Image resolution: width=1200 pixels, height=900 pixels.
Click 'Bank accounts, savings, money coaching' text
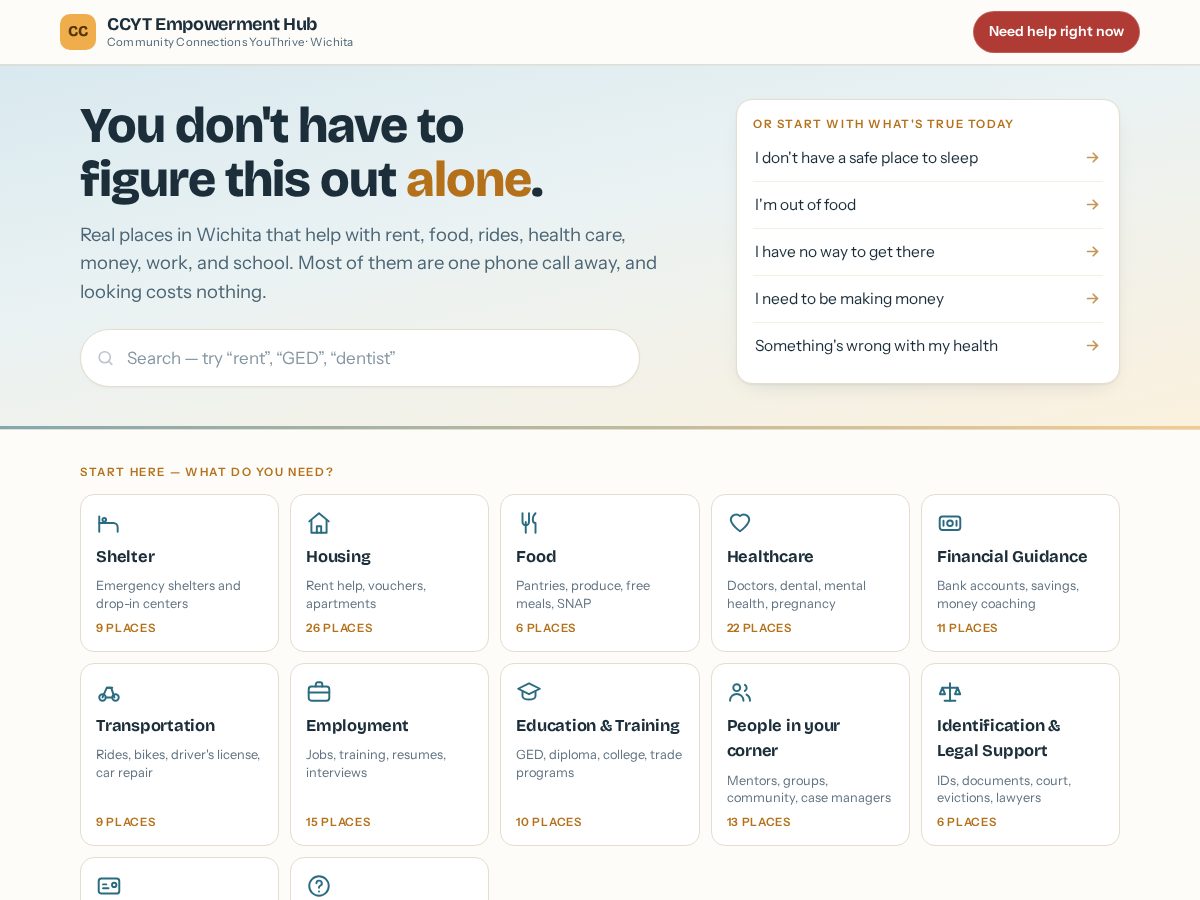click(x=1008, y=595)
